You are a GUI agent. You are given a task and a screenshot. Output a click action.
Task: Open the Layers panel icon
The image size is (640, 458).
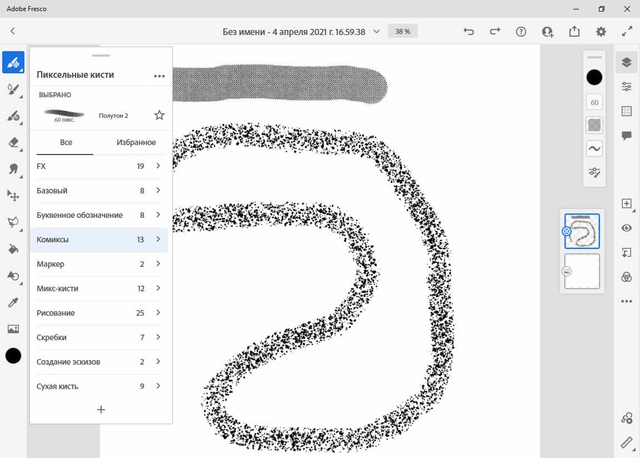(626, 62)
